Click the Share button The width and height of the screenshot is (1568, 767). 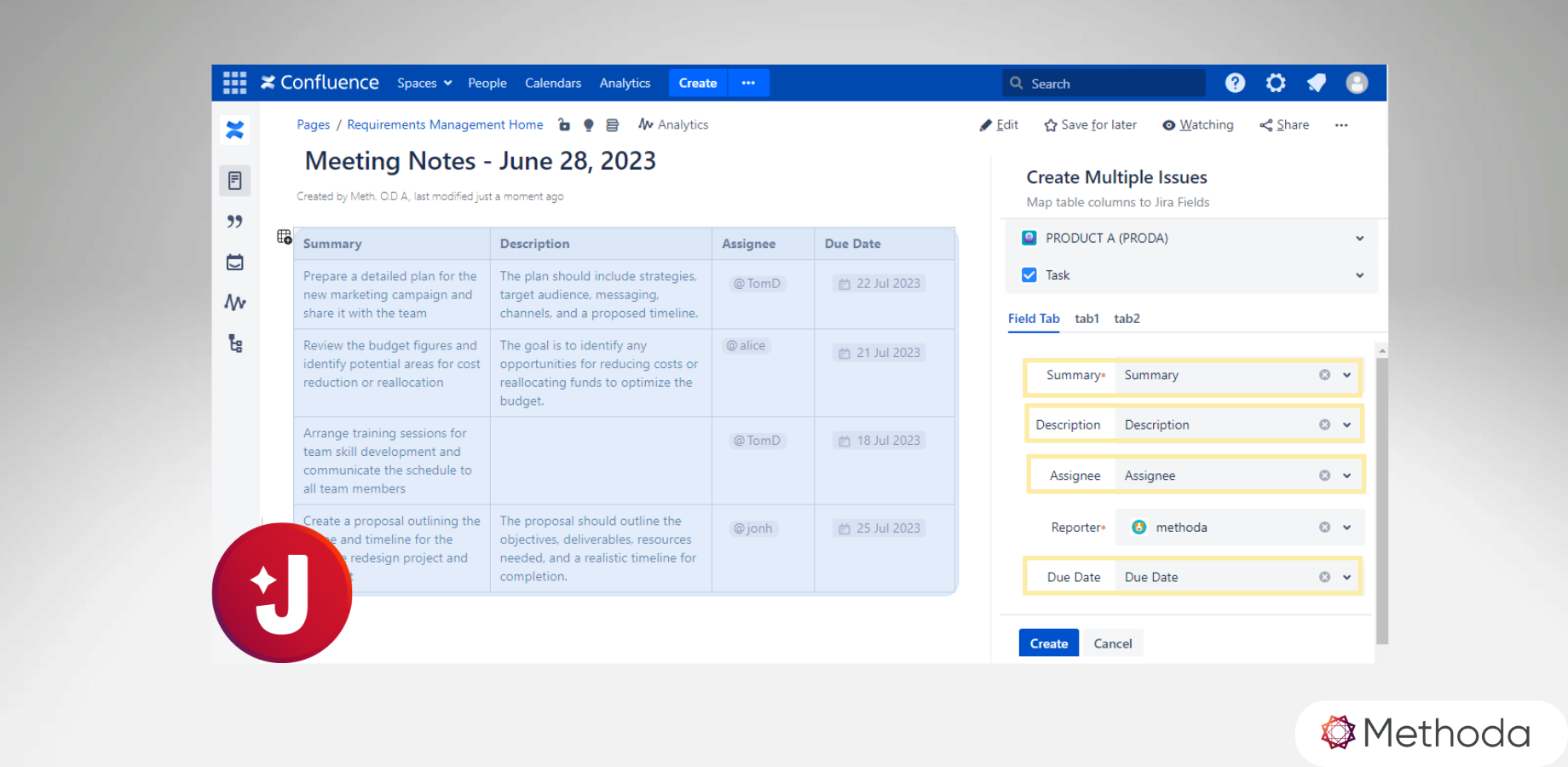pyautogui.click(x=1284, y=125)
